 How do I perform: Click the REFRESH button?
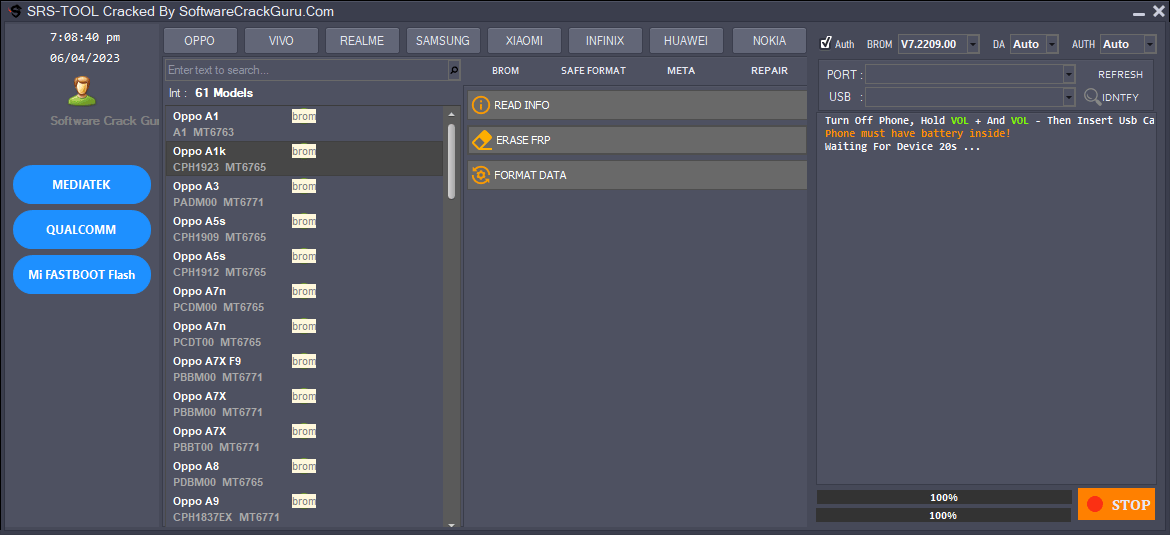(1120, 75)
